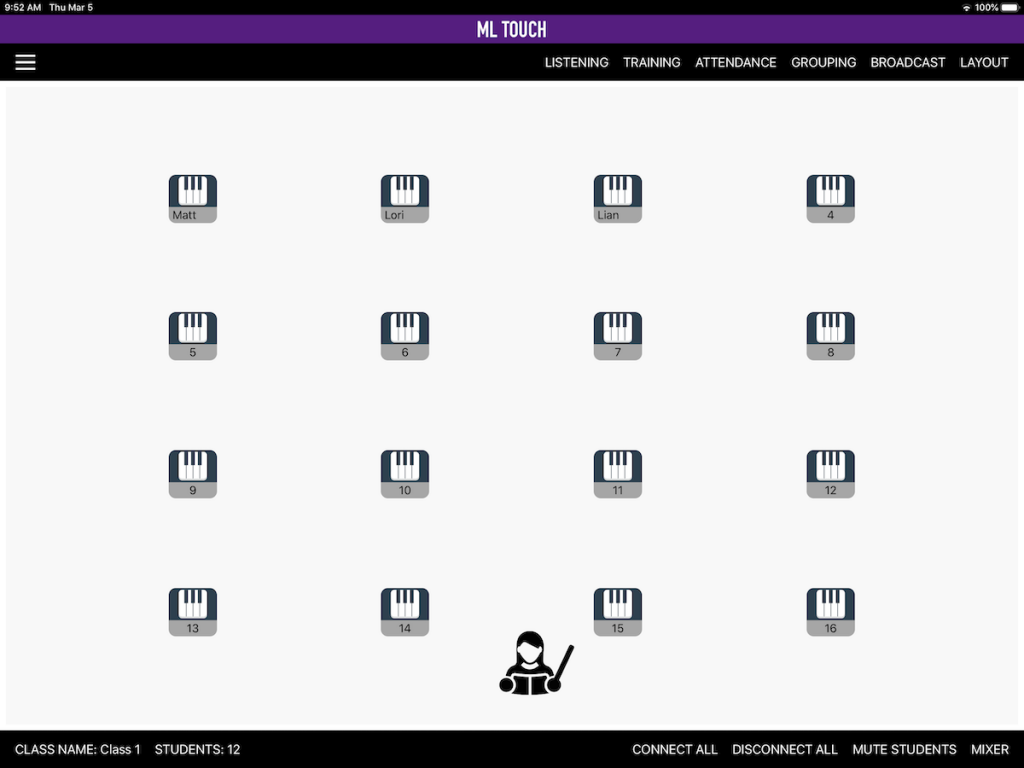Open the Attendance tab
The height and width of the screenshot is (768, 1024).
[x=735, y=63]
